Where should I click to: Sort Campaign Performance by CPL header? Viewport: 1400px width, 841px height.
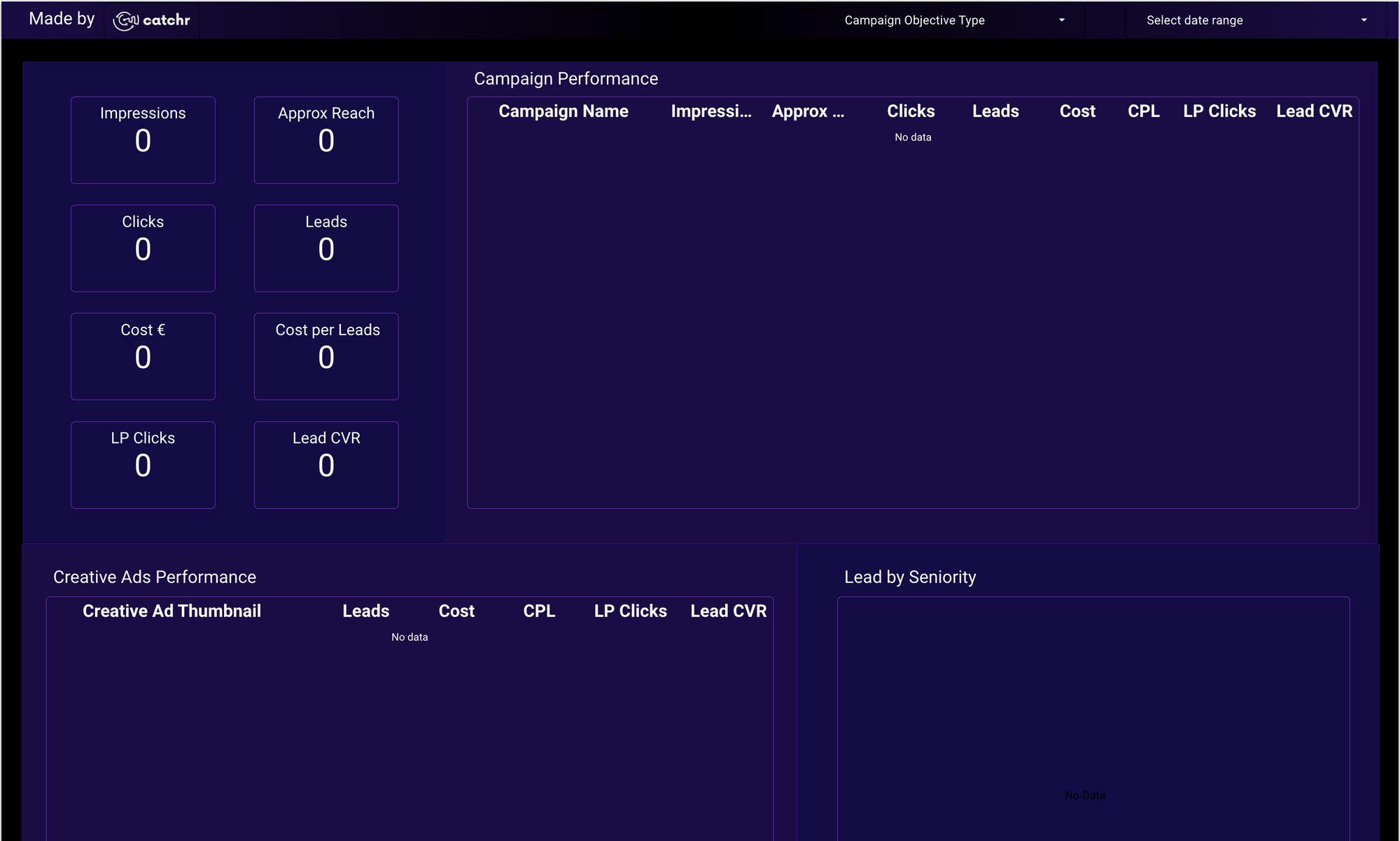click(x=1143, y=111)
